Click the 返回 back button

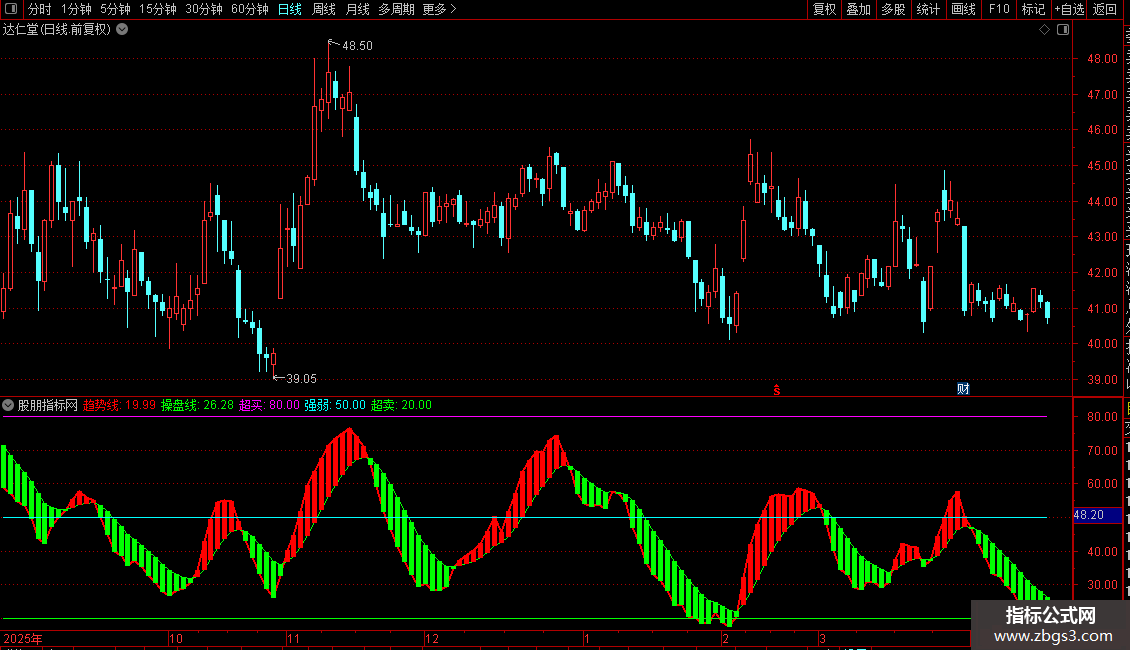click(x=1104, y=9)
